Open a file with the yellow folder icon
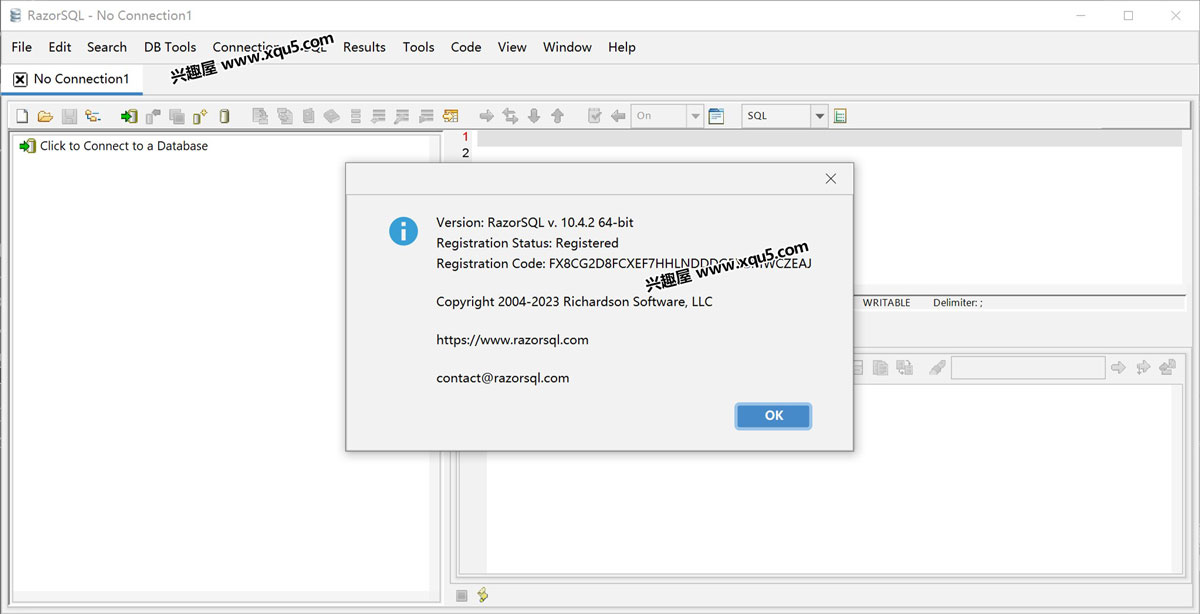The width and height of the screenshot is (1200, 614). 45,116
